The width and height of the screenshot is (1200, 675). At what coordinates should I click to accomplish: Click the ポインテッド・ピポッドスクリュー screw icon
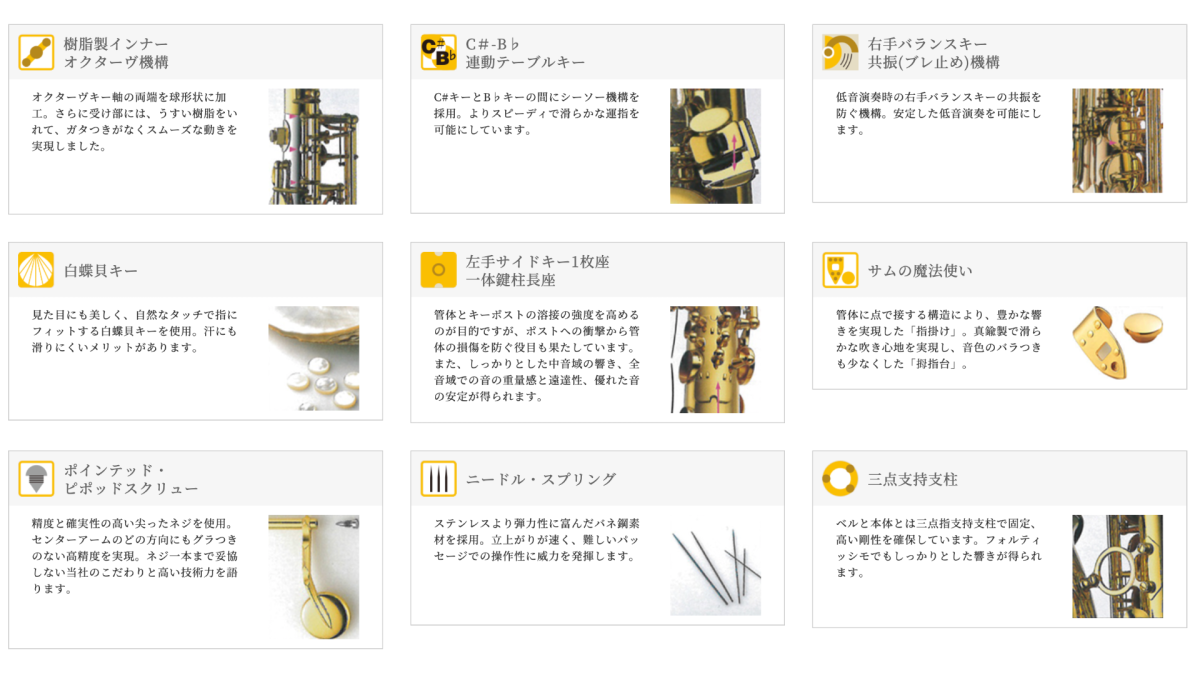pyautogui.click(x=36, y=479)
